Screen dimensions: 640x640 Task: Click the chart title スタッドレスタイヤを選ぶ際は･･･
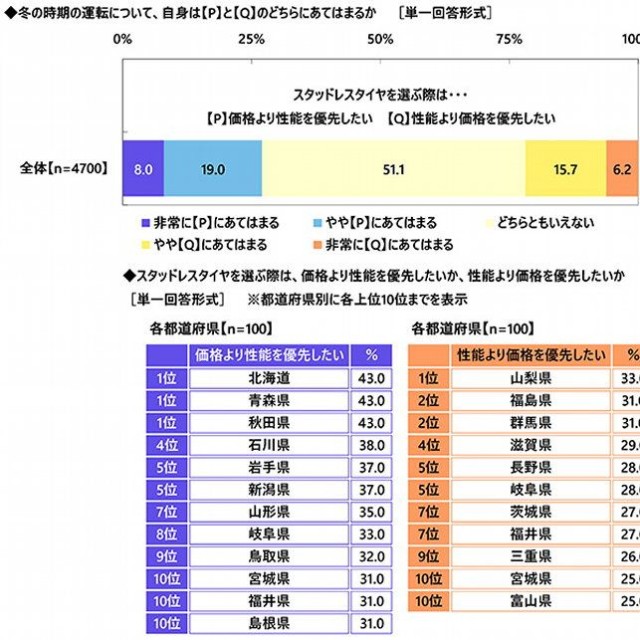click(380, 95)
